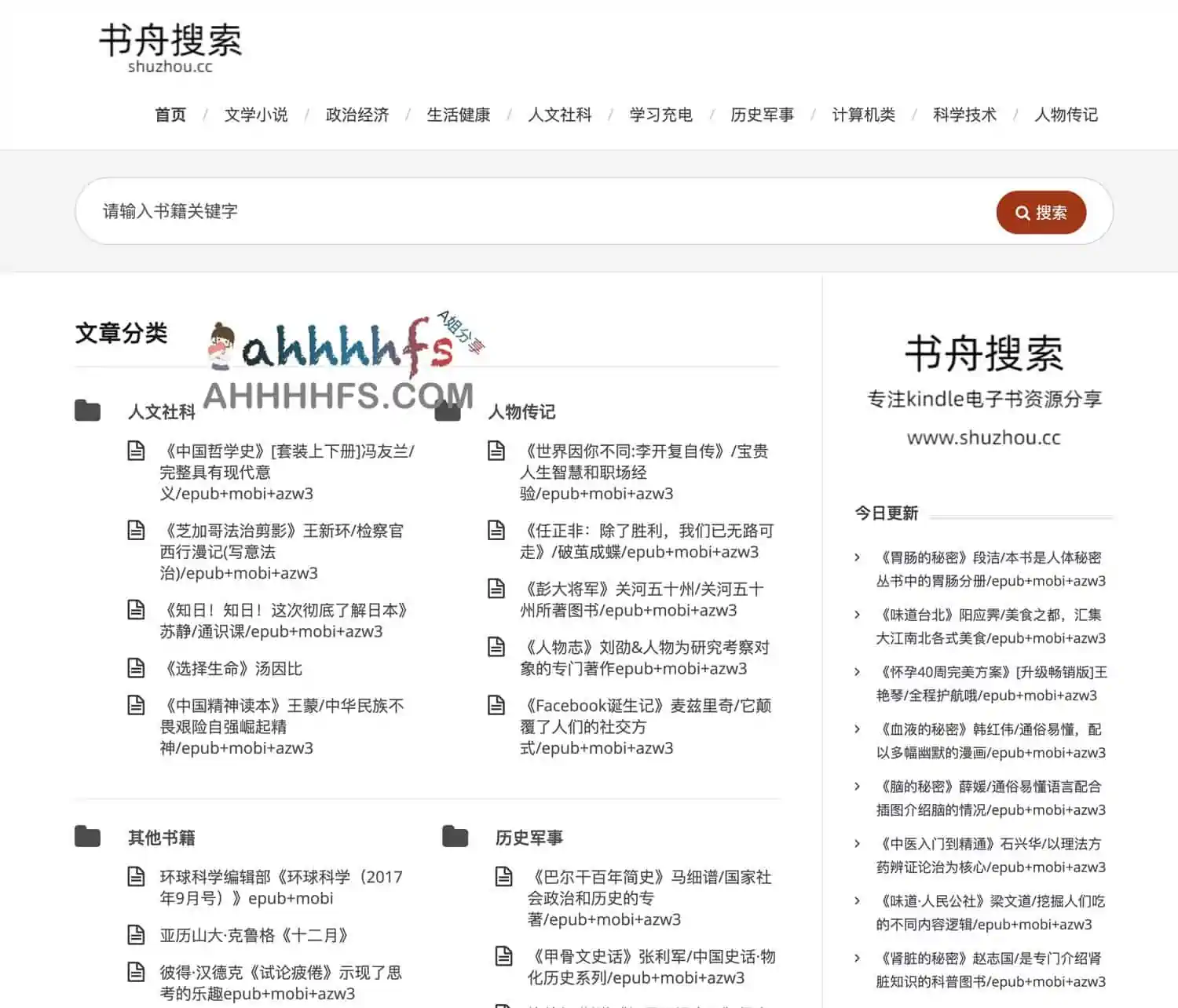Click the document icon beside 《巴尔干百年简史》
Image resolution: width=1178 pixels, height=1008 pixels.
pos(505,876)
